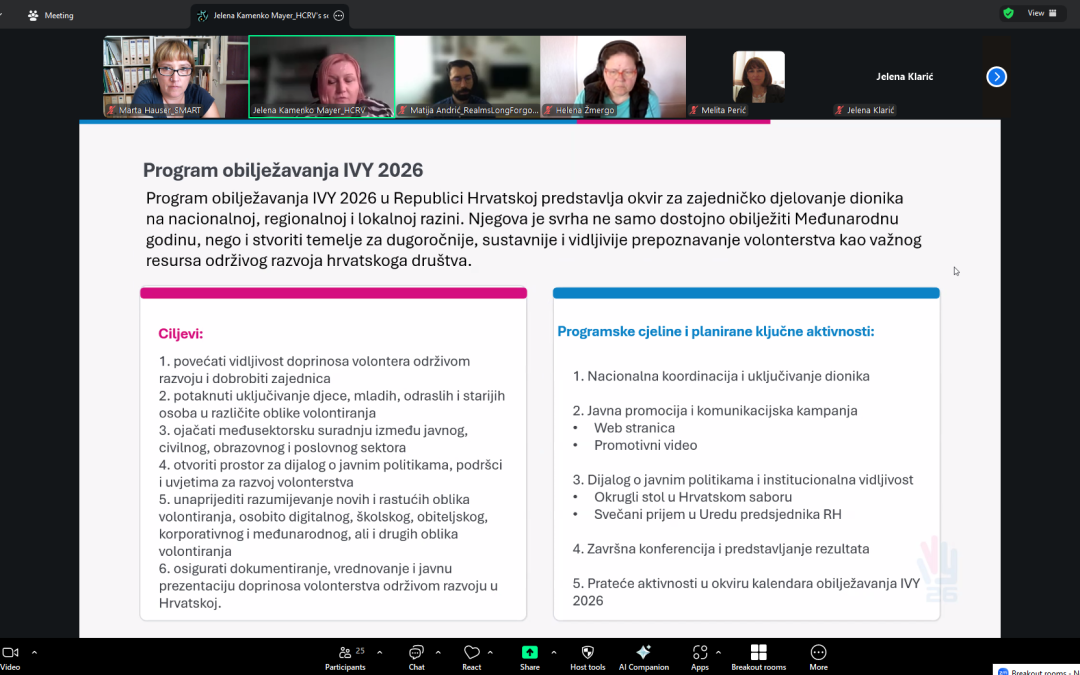Image resolution: width=1080 pixels, height=675 pixels.
Task: Expand the caret beside React
Action: [490, 652]
